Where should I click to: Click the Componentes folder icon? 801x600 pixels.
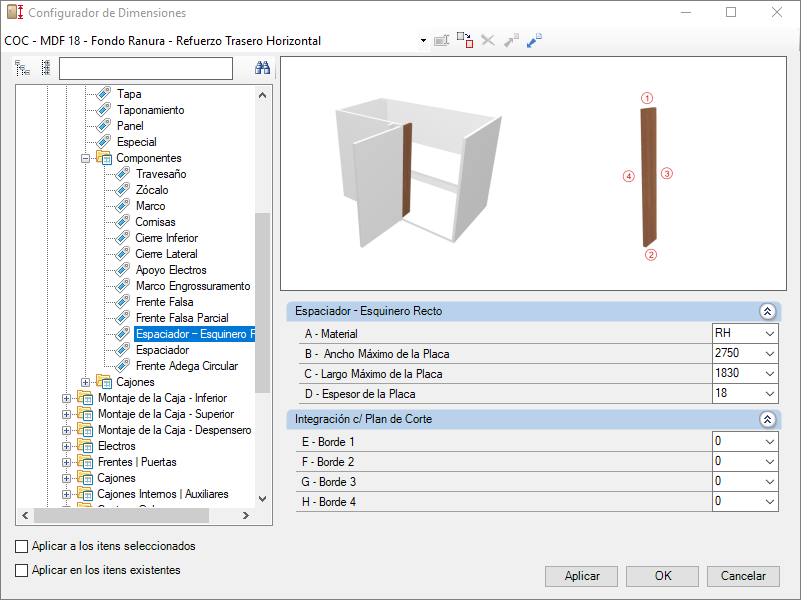click(x=104, y=158)
